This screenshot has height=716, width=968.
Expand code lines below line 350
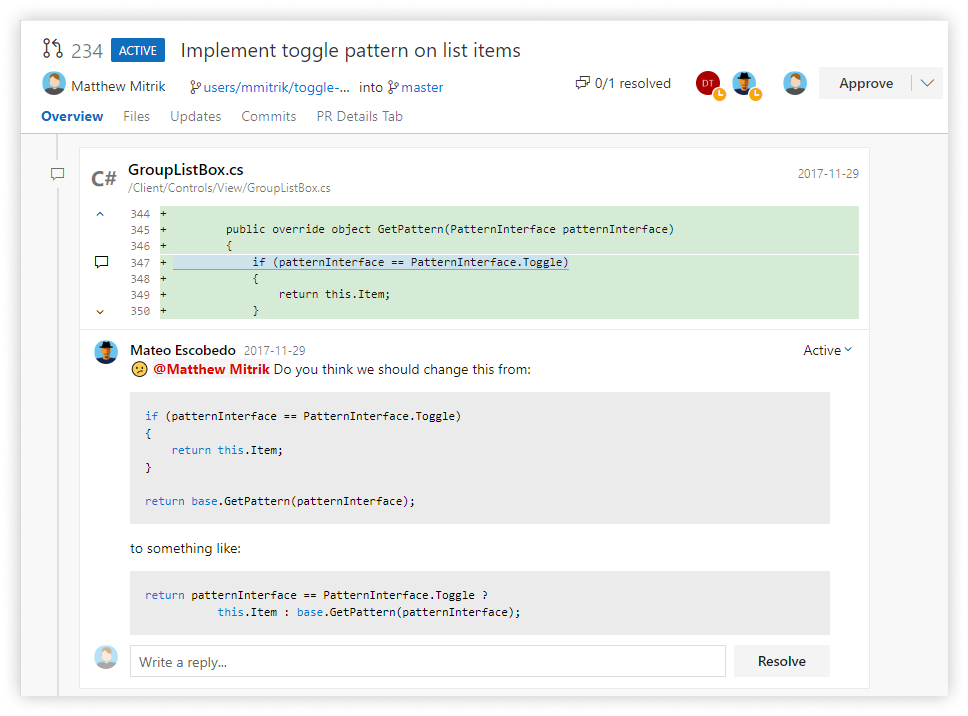100,311
